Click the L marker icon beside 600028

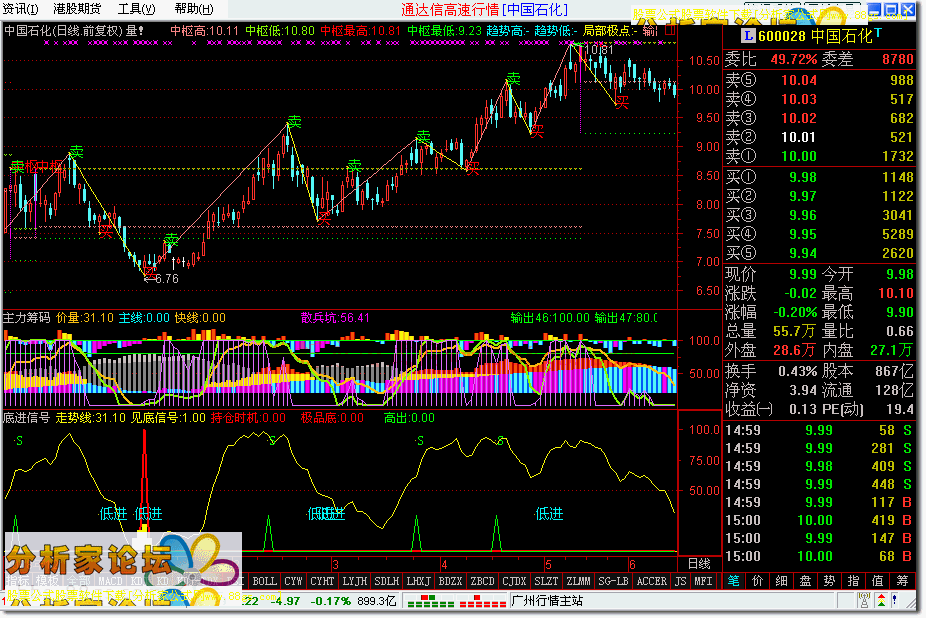[748, 36]
